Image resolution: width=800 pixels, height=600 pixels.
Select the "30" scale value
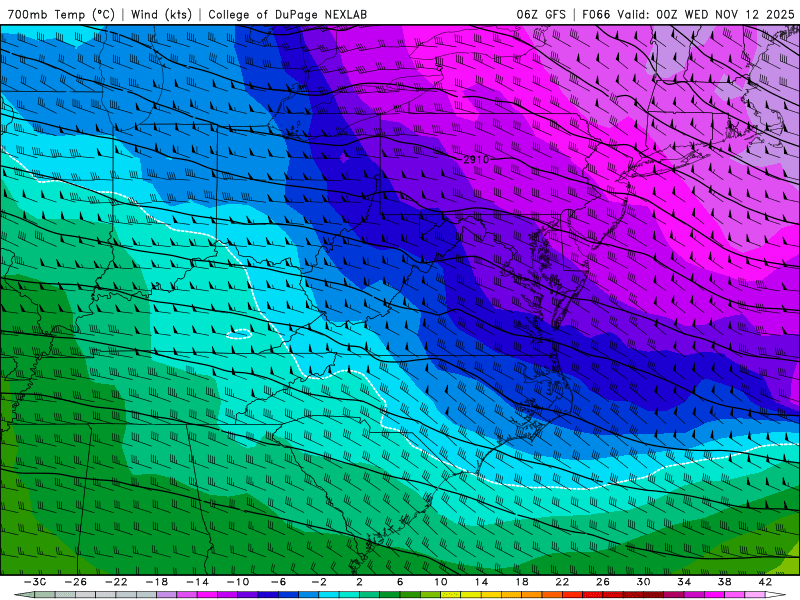click(x=643, y=582)
